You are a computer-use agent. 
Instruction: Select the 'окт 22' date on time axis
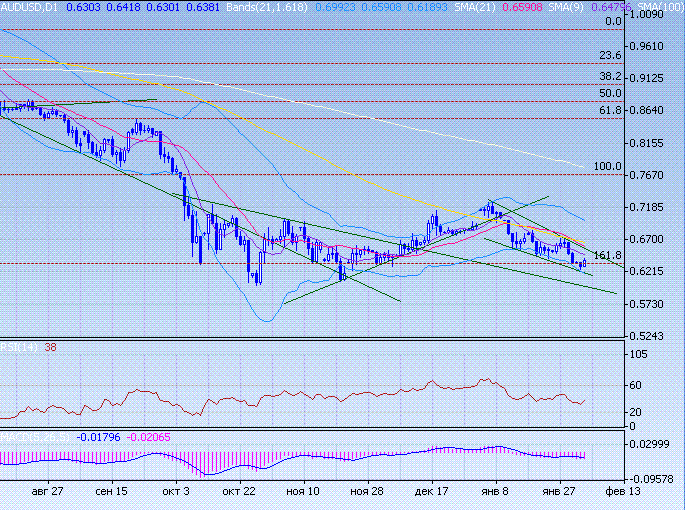point(242,492)
